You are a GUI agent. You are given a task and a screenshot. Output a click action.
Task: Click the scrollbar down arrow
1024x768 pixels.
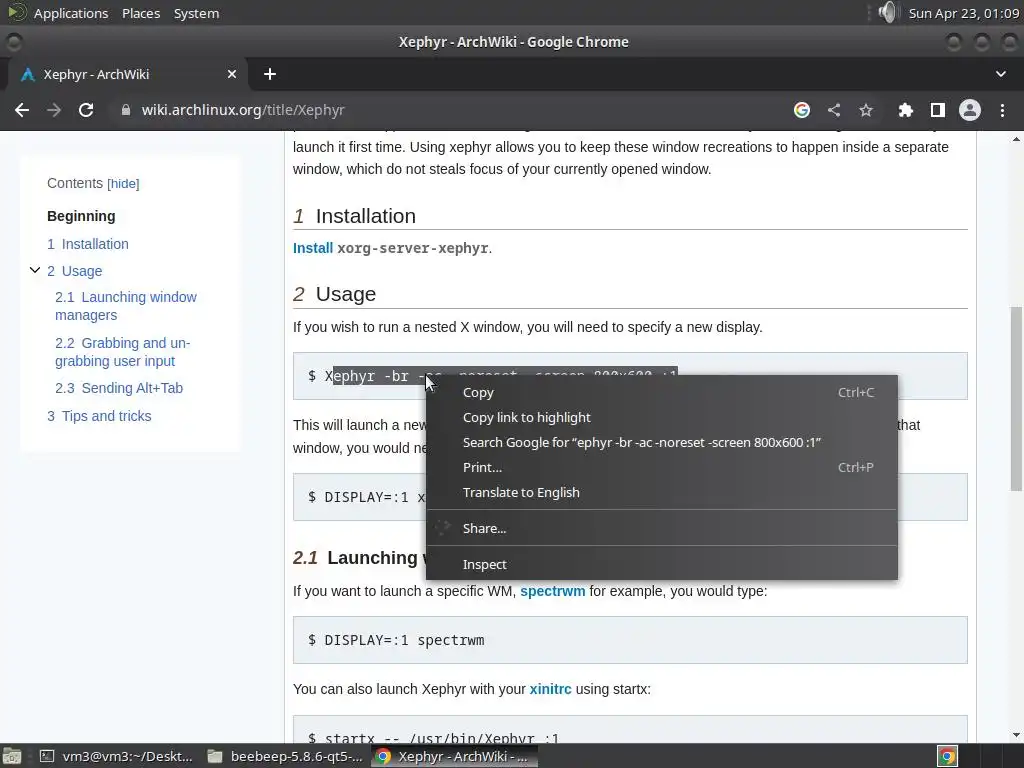coord(1016,735)
